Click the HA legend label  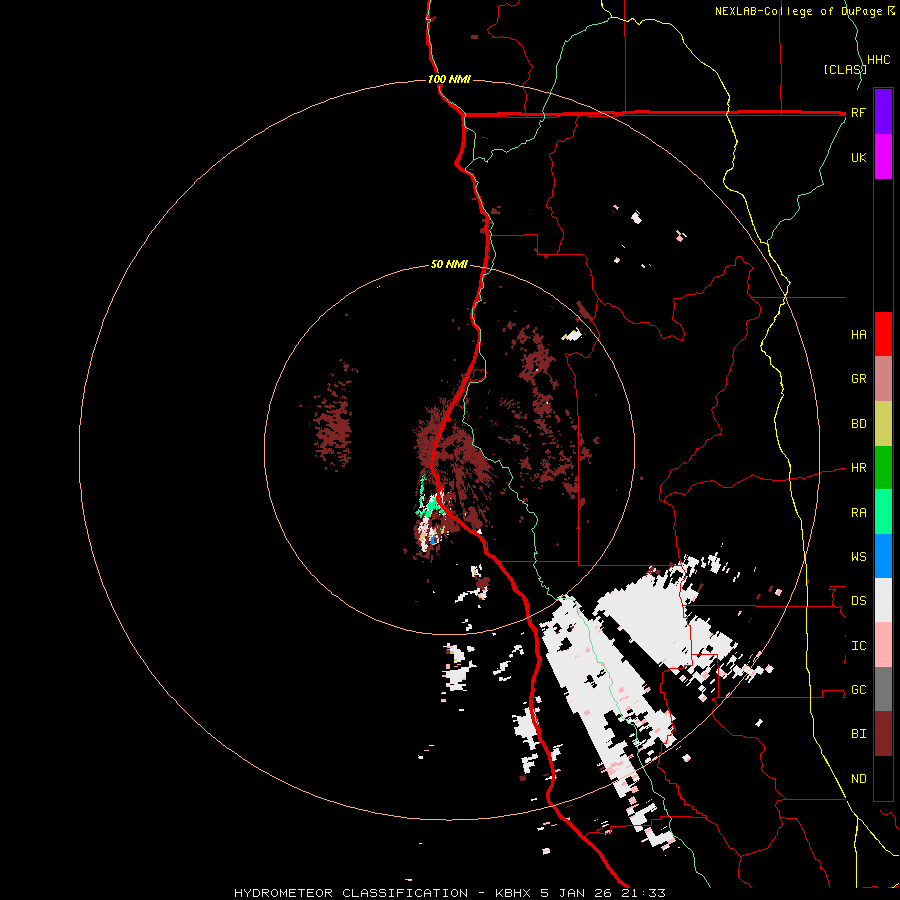(x=858, y=335)
